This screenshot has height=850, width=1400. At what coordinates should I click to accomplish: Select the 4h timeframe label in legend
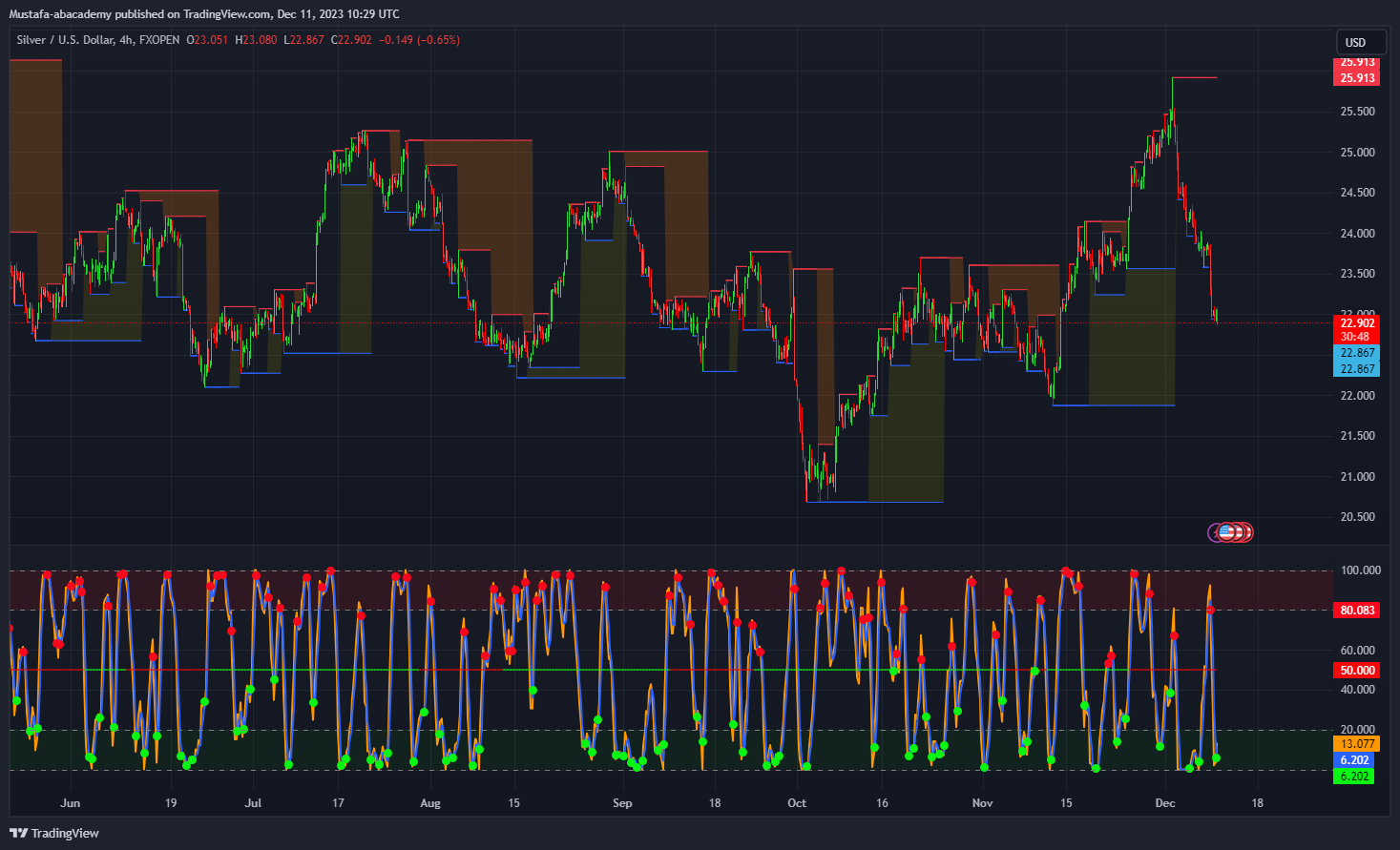click(126, 40)
